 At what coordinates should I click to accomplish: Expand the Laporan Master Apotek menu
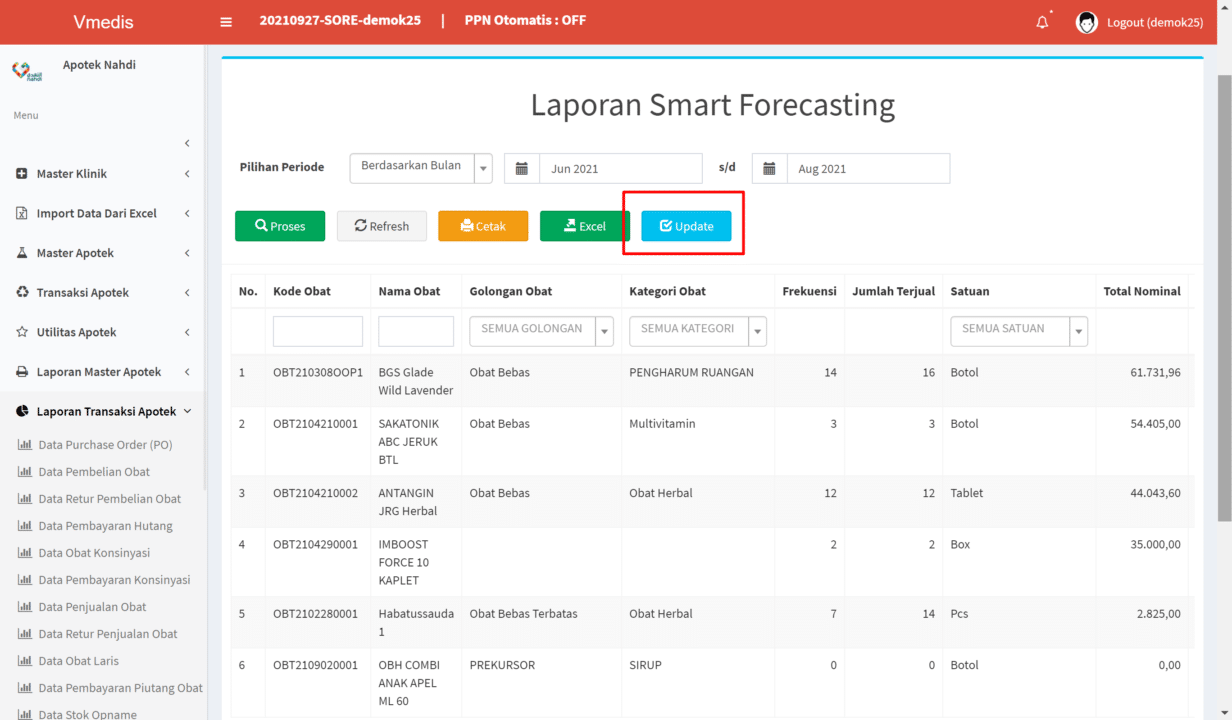coord(187,372)
